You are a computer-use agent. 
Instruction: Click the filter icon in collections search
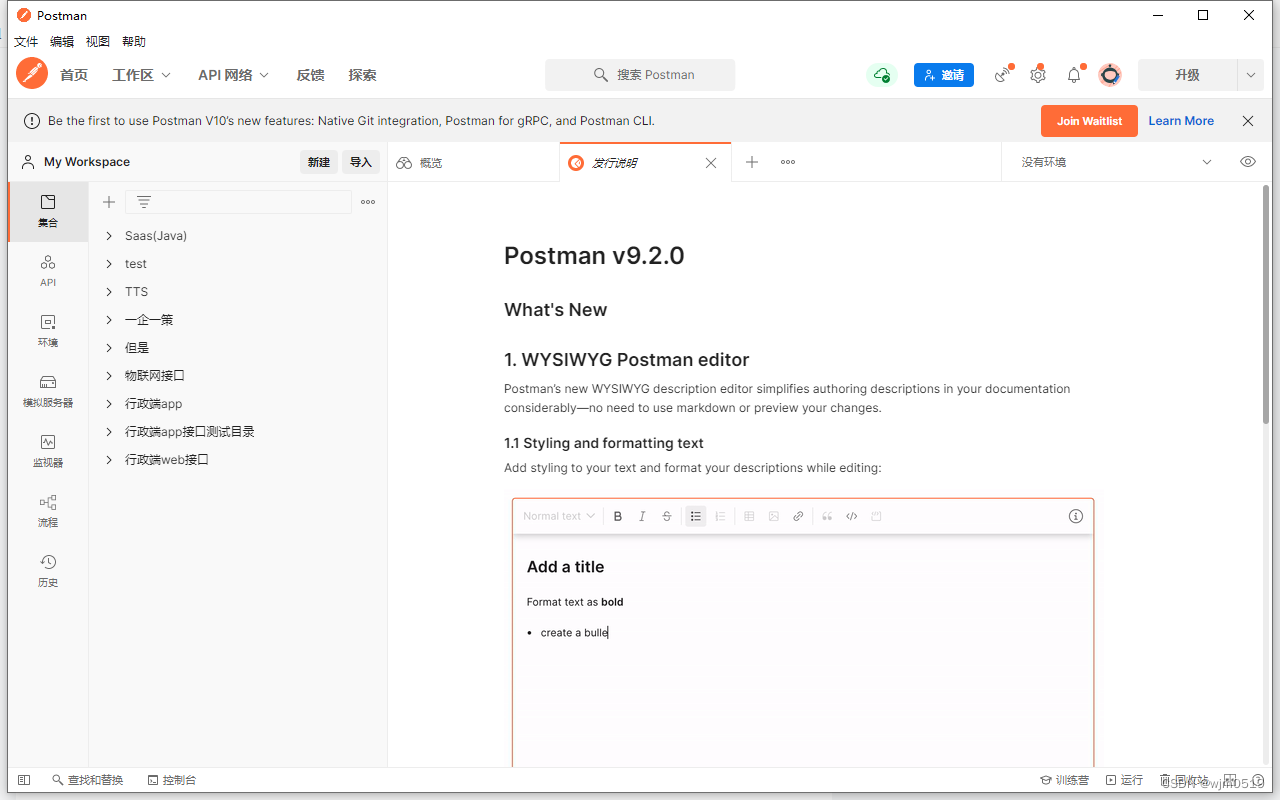tap(144, 202)
